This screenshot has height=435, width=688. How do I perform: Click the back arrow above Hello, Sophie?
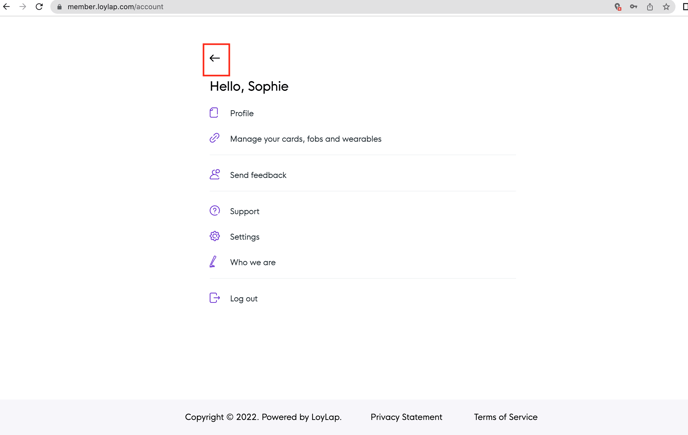[215, 58]
